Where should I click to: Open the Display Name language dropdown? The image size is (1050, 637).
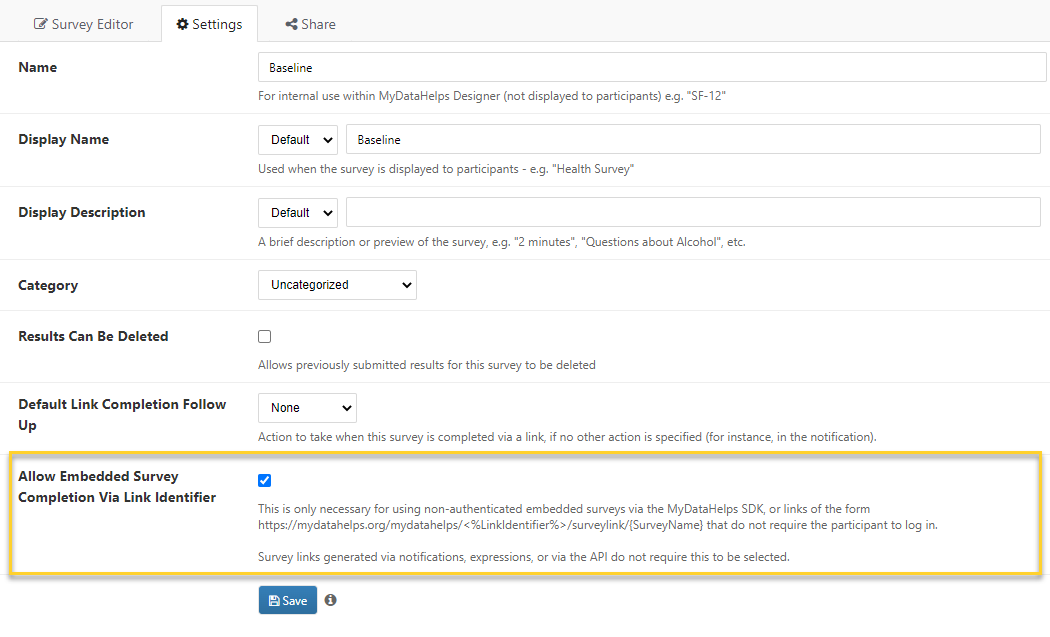298,140
